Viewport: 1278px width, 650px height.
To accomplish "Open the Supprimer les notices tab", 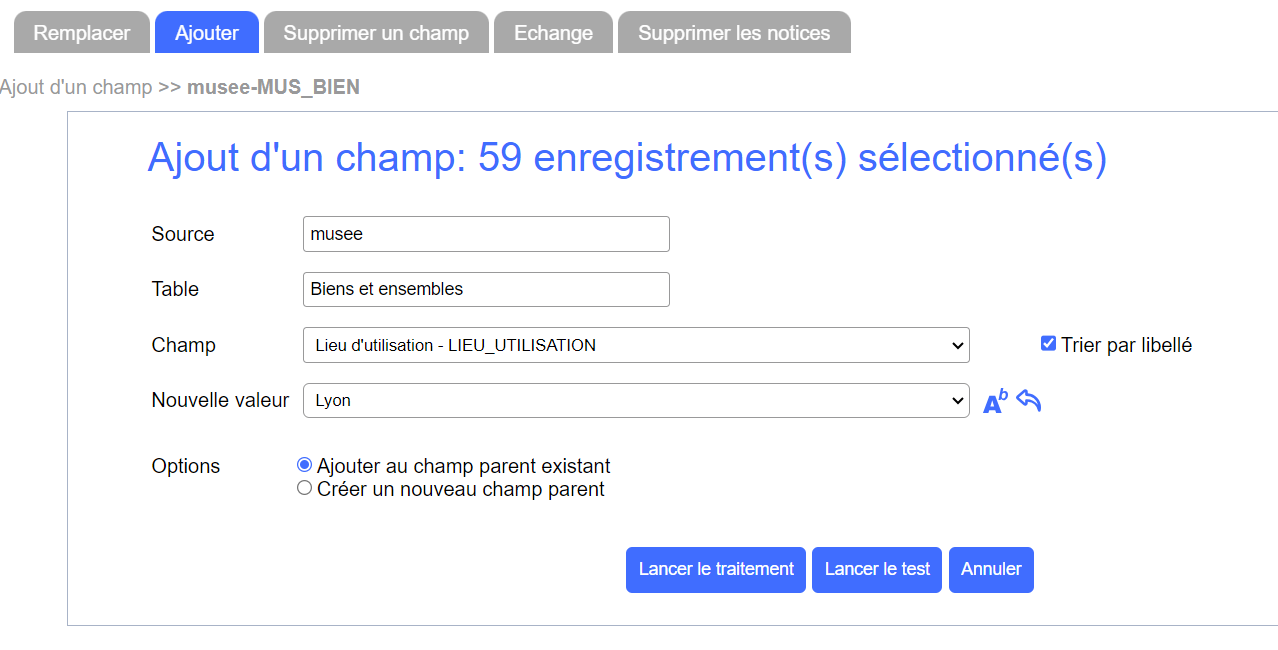I will click(x=734, y=32).
